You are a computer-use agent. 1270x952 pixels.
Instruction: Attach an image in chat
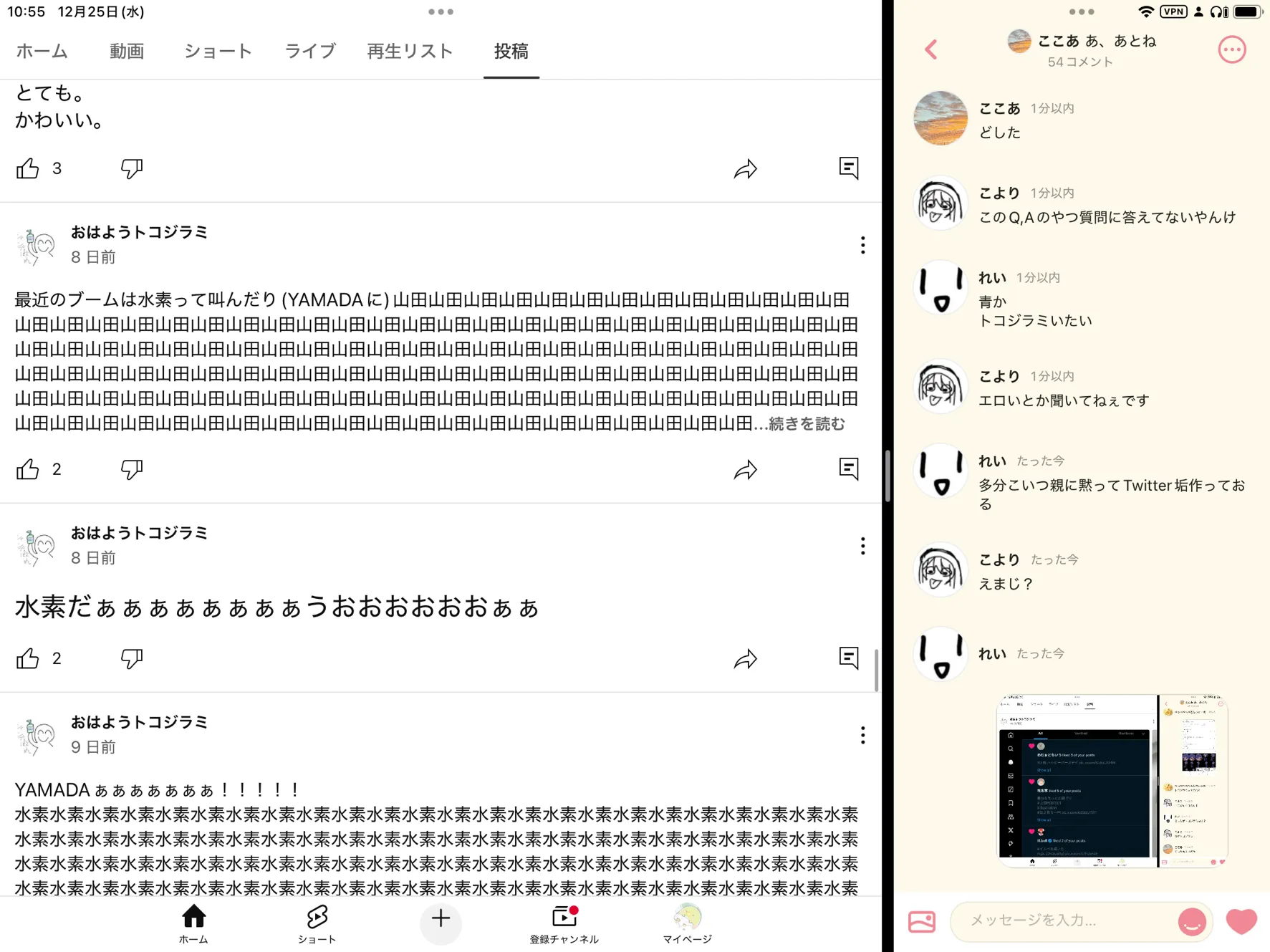tap(922, 921)
